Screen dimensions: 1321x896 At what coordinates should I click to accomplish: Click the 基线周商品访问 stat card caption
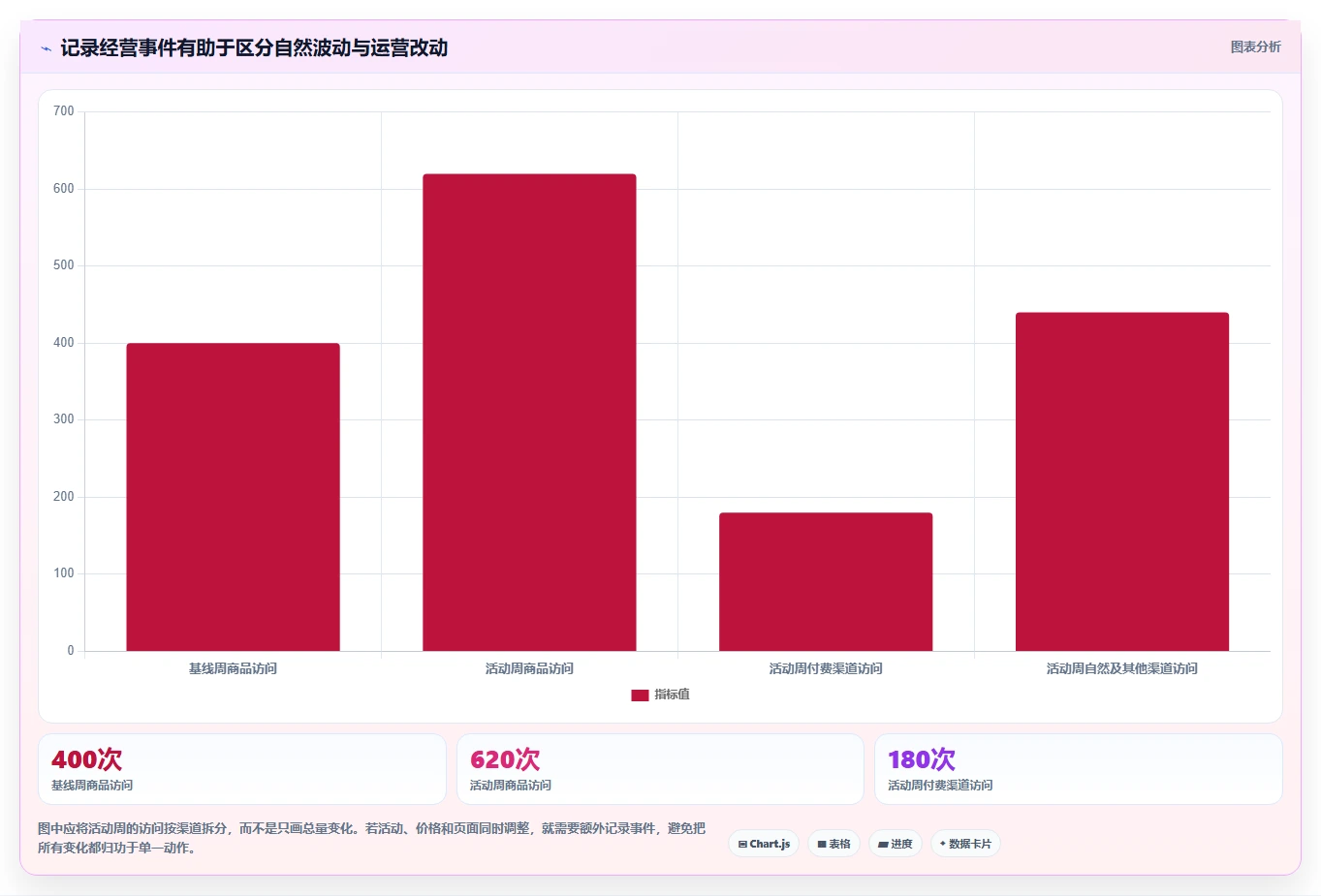92,786
